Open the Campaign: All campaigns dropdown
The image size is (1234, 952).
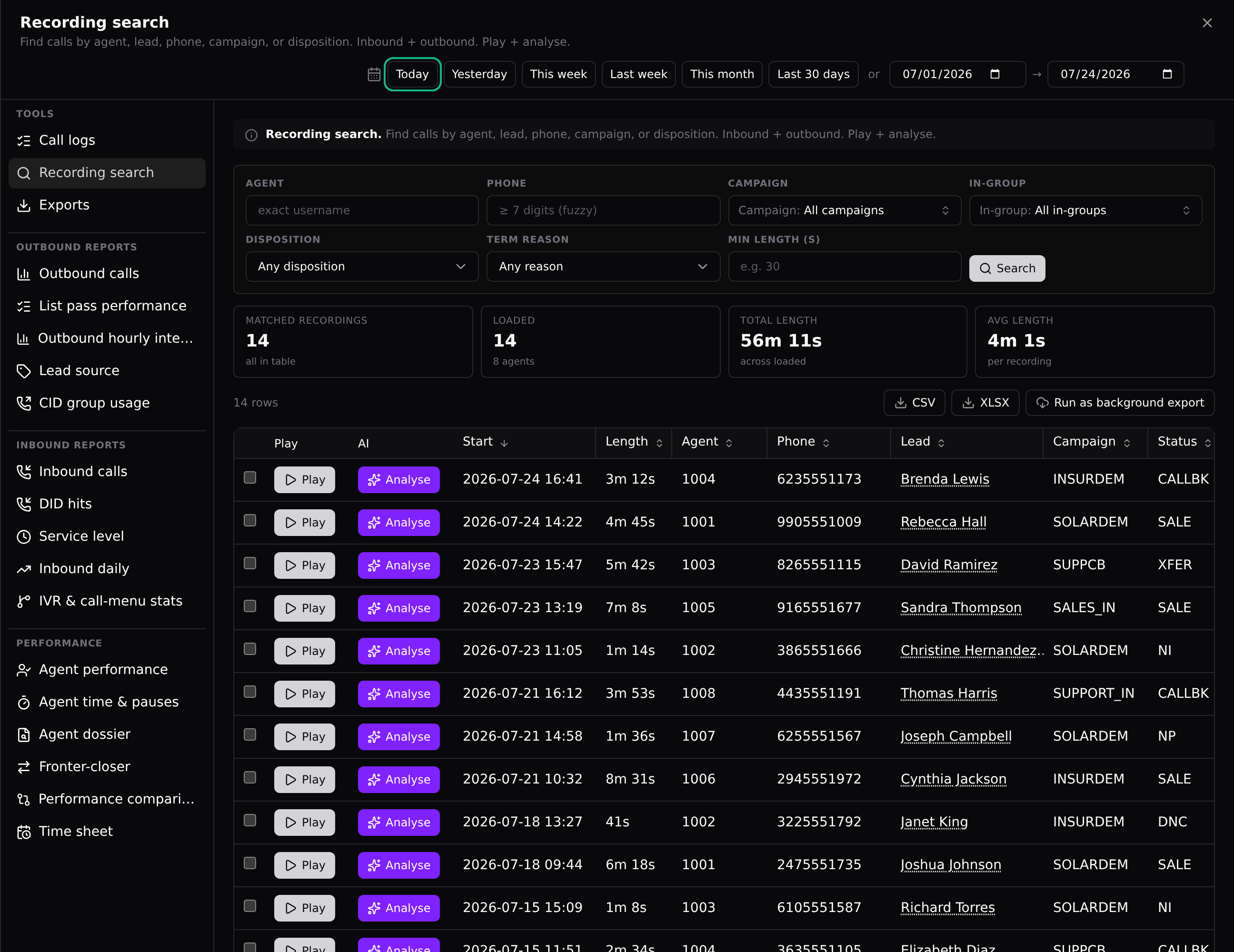coord(844,210)
